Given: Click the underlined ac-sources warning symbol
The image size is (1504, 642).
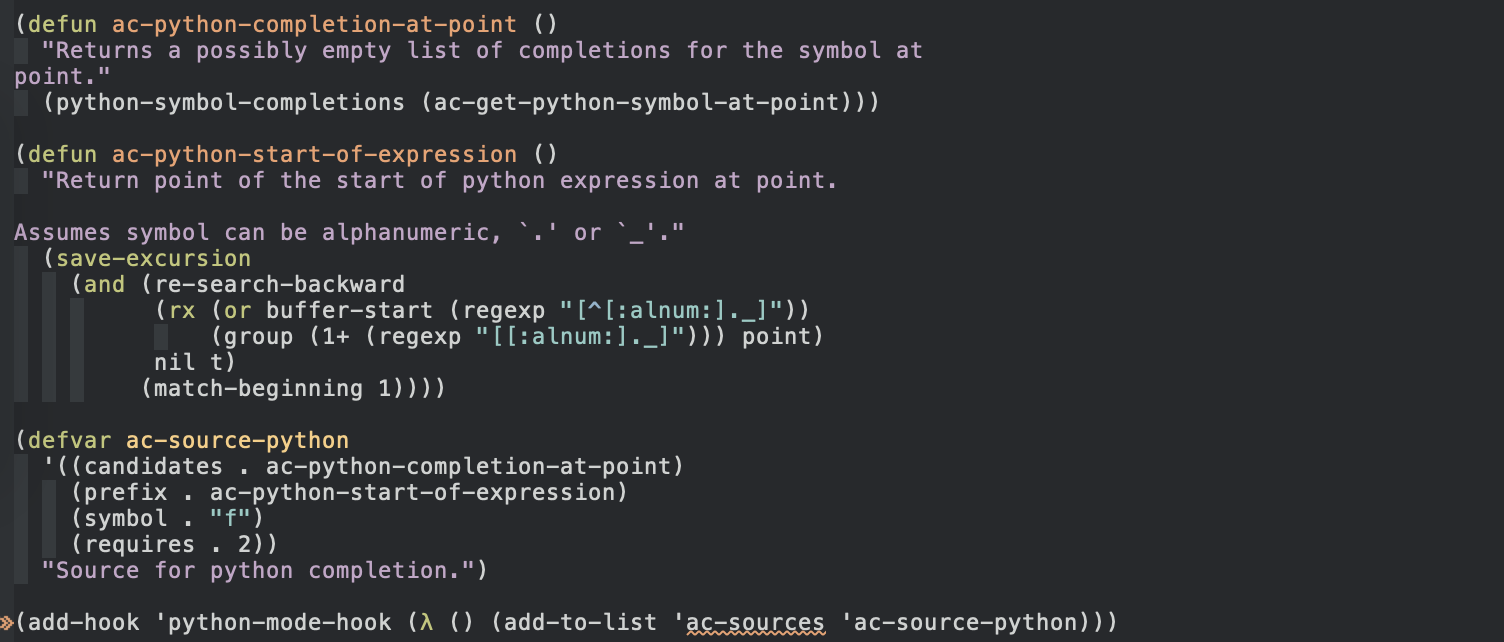Looking at the screenshot, I should coord(755,623).
